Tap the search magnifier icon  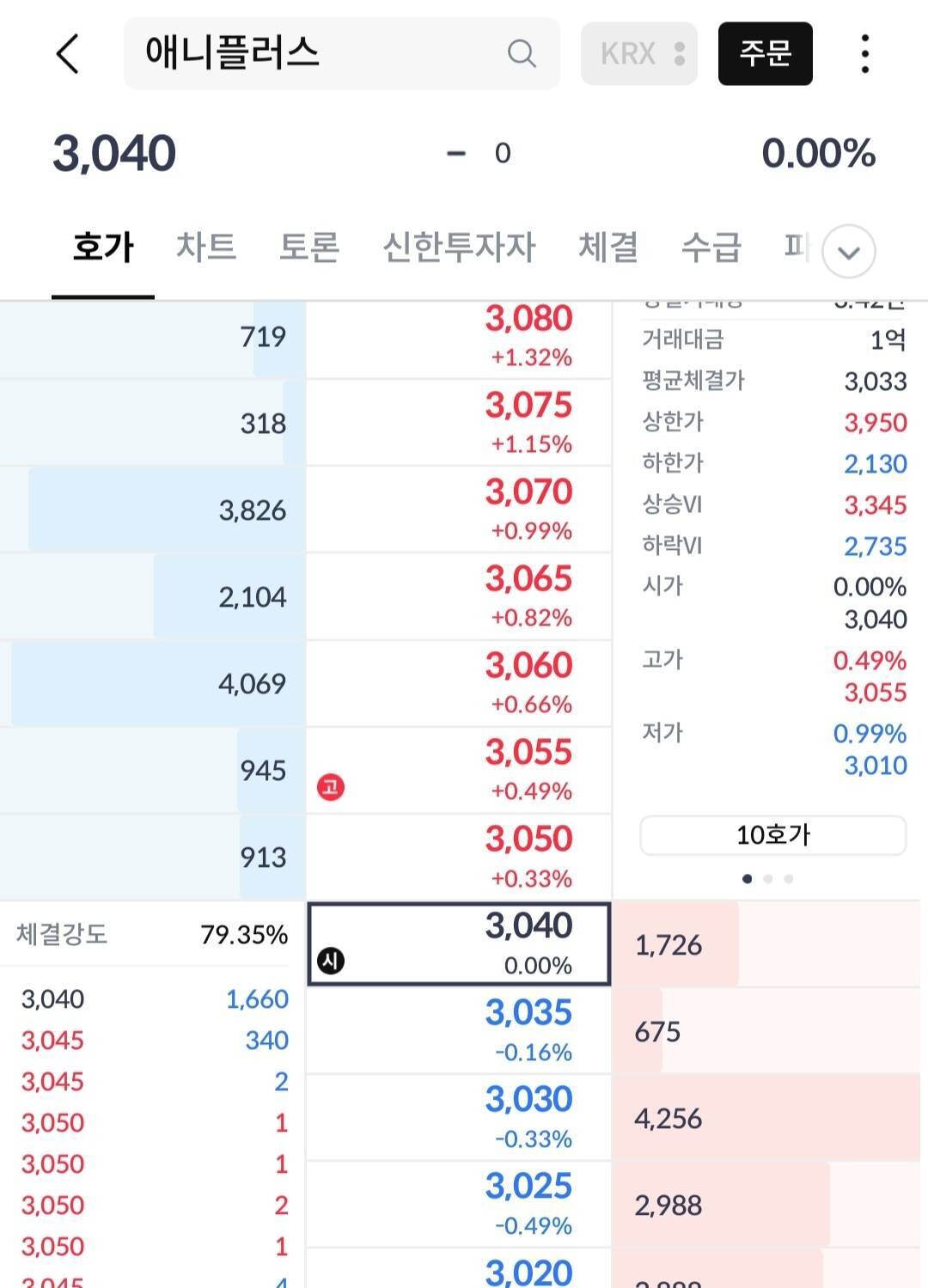(520, 53)
